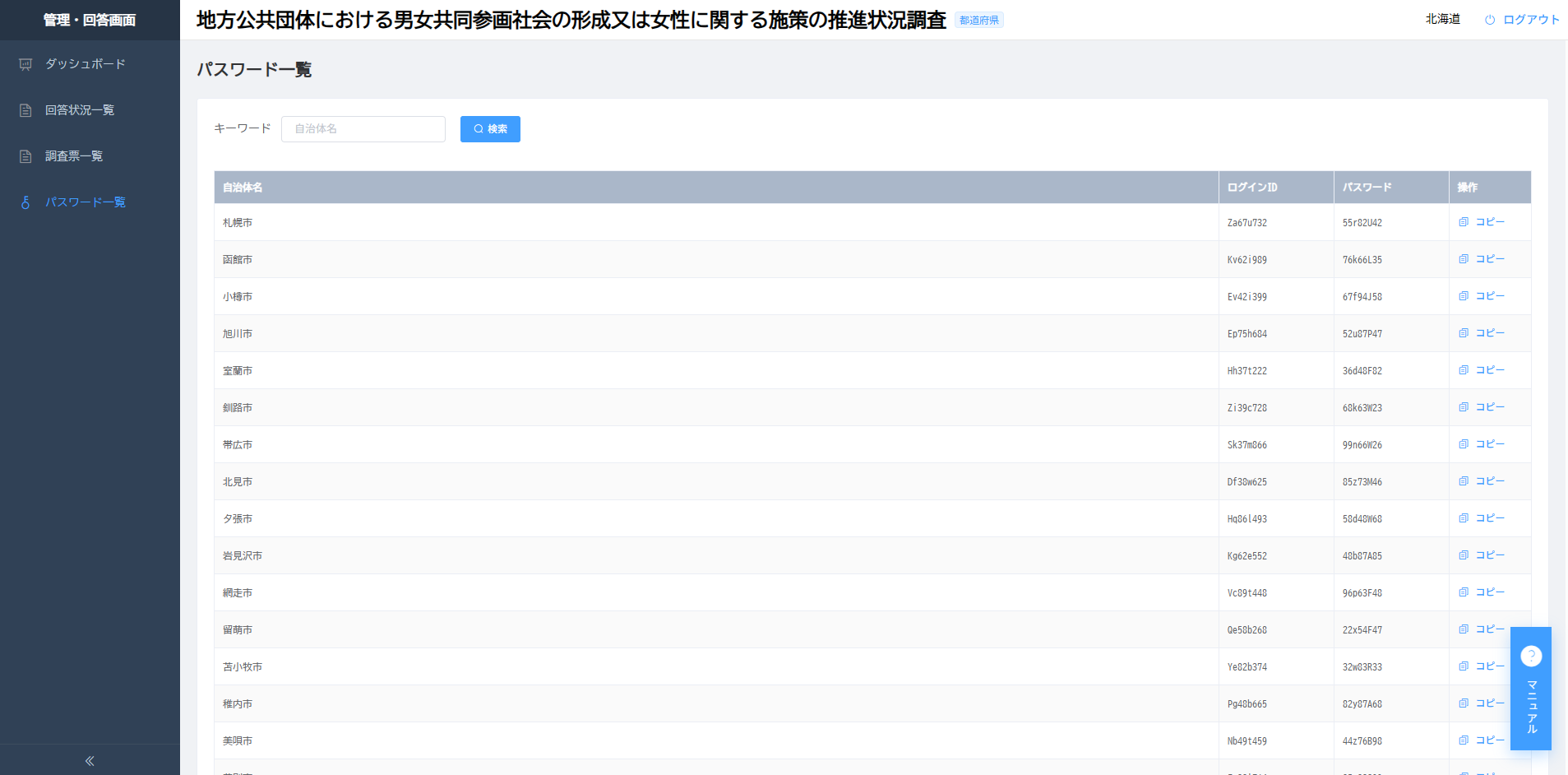Screen dimensions: 1568x775
Task: Click the 都道府県 tag badge
Action: 979,21
